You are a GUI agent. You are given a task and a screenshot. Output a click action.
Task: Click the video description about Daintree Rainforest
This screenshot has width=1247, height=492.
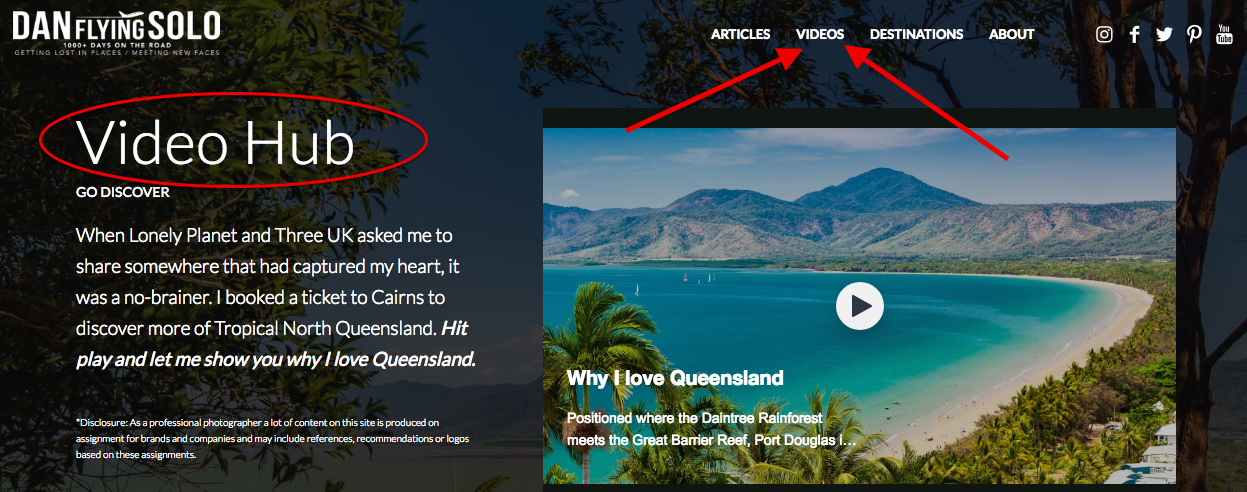[x=712, y=428]
